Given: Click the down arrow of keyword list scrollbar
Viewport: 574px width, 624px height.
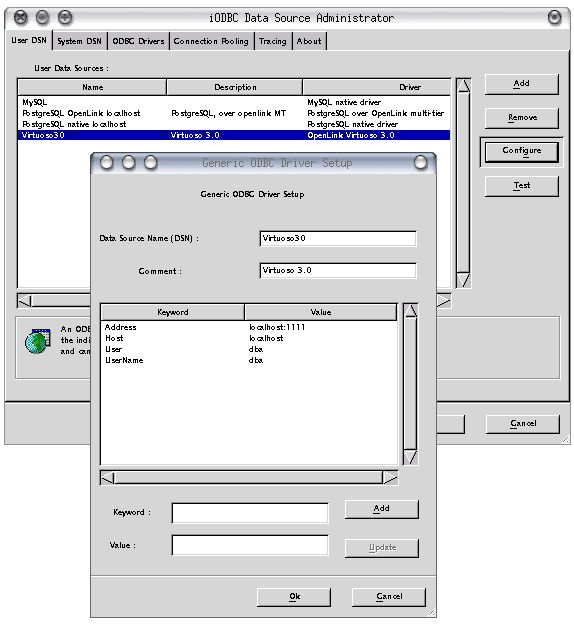Looking at the screenshot, I should click(410, 458).
